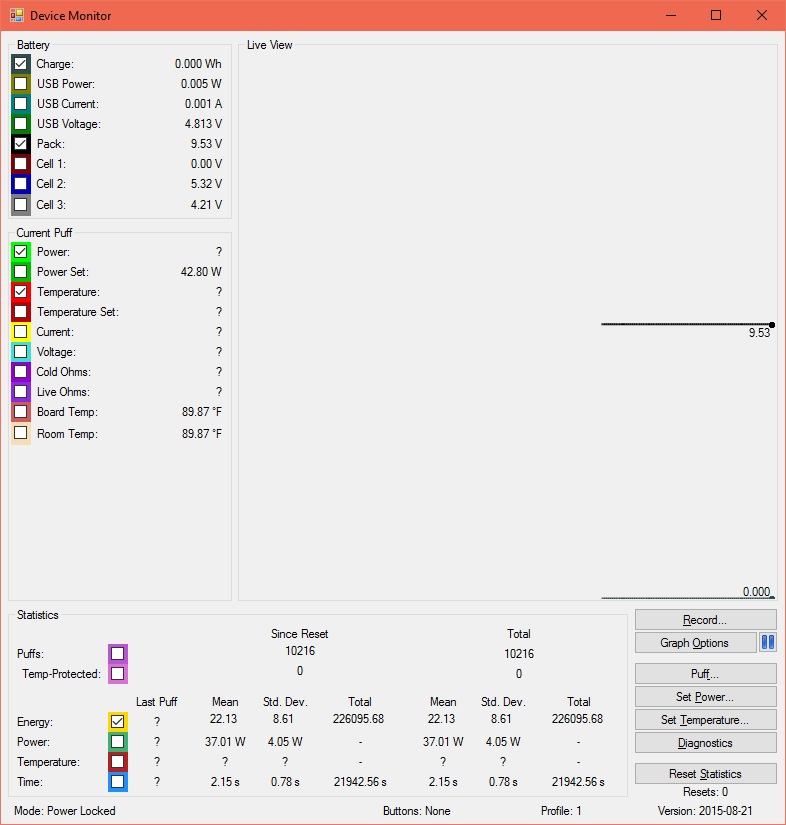786x825 pixels.
Task: Toggle the Charge checkbox in Battery
Action: 21,64
